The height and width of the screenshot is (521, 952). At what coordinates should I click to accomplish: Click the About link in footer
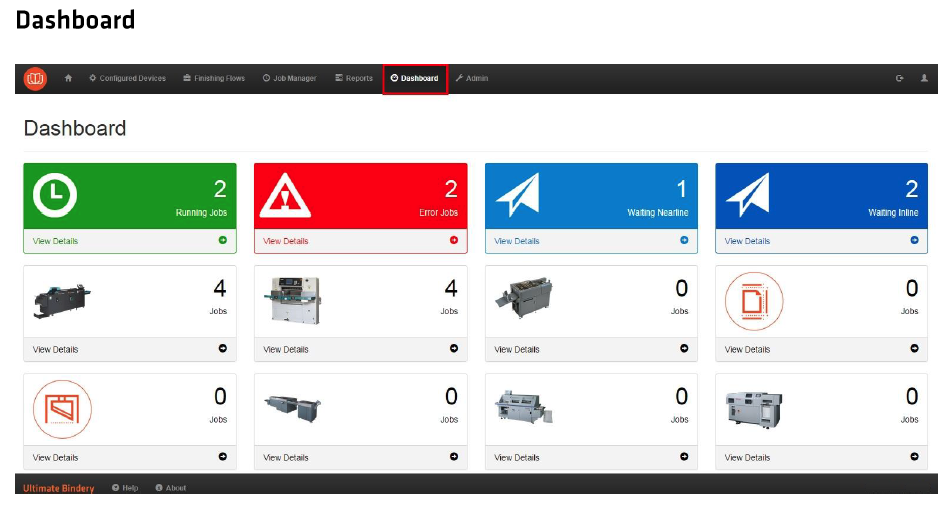pos(171,488)
